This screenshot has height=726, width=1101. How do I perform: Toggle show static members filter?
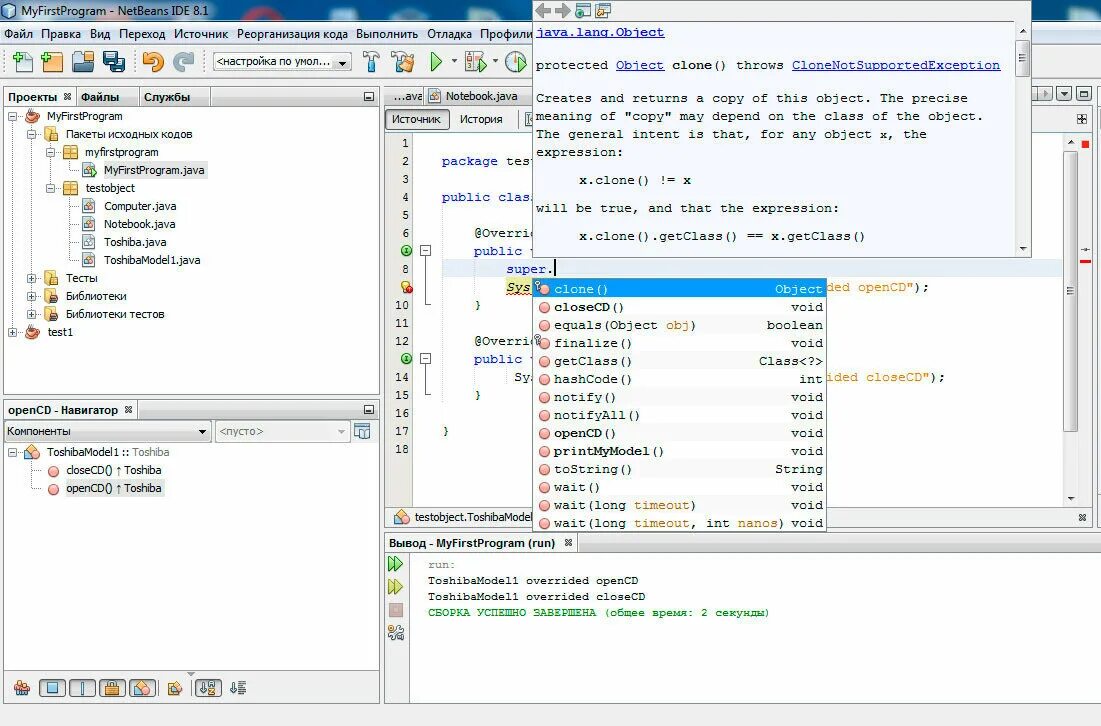tap(82, 688)
